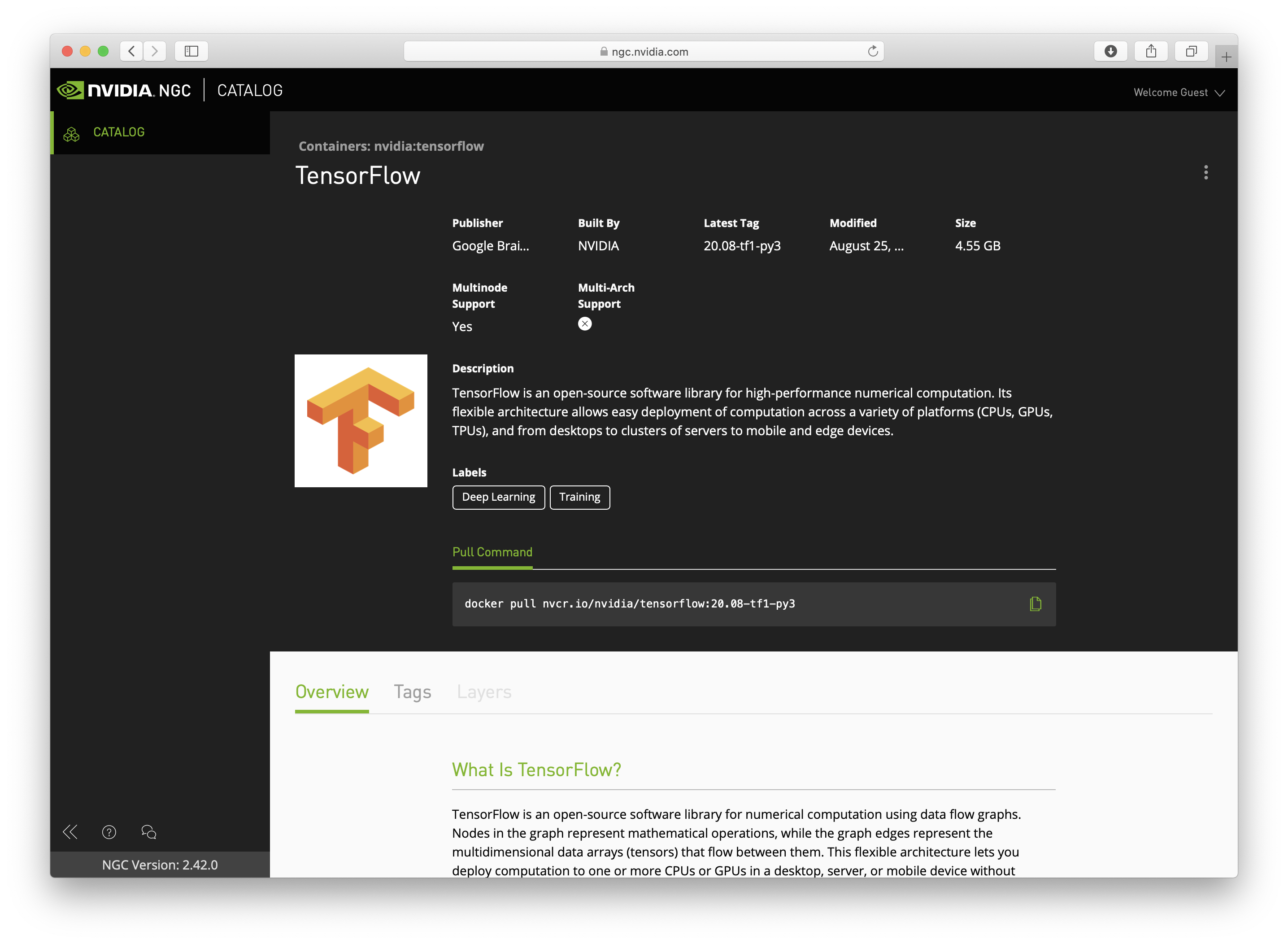Open CATALOG in the left sidebar
This screenshot has height=944, width=1288.
point(119,132)
